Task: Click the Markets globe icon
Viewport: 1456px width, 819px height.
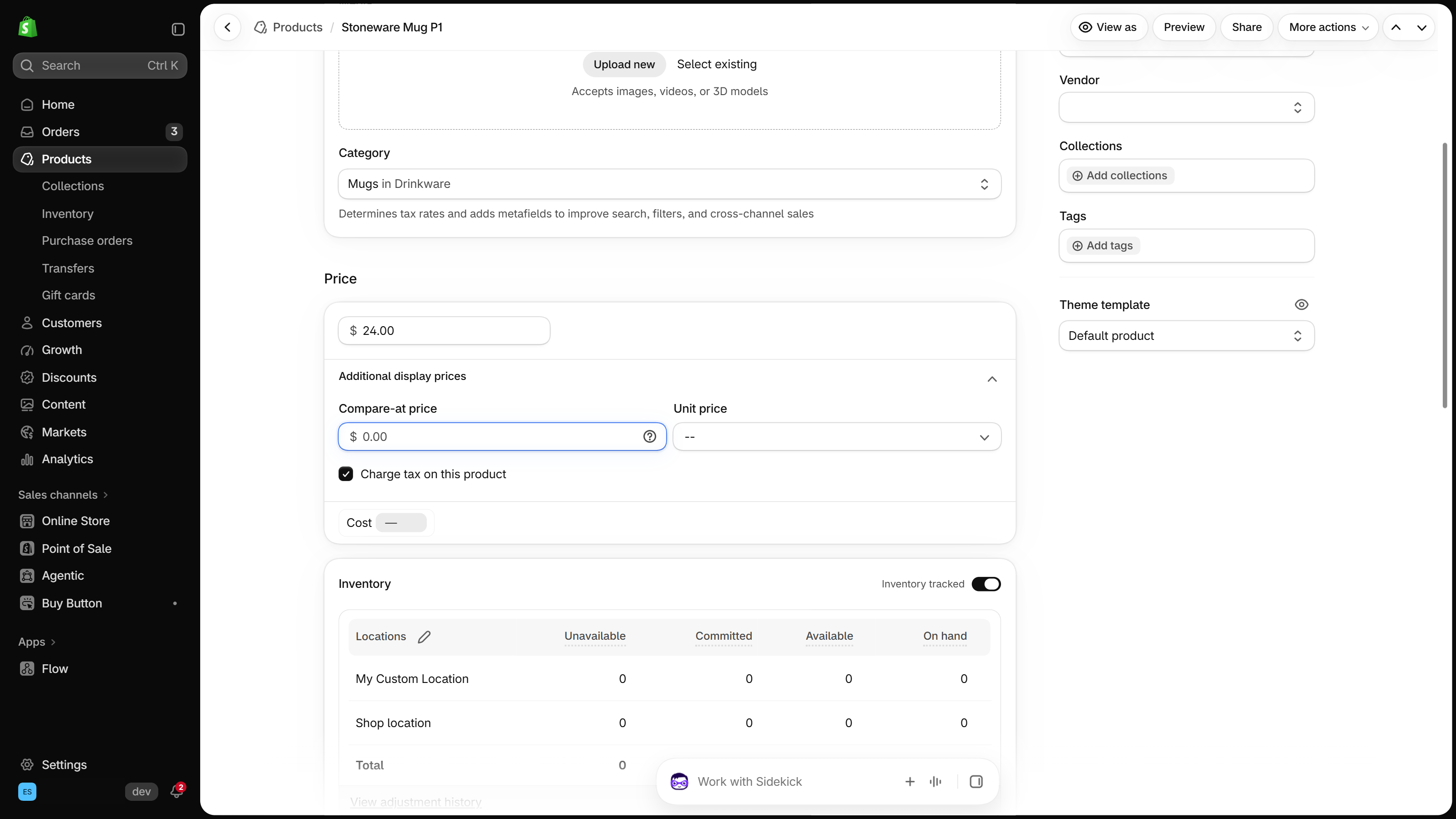Action: click(x=26, y=432)
